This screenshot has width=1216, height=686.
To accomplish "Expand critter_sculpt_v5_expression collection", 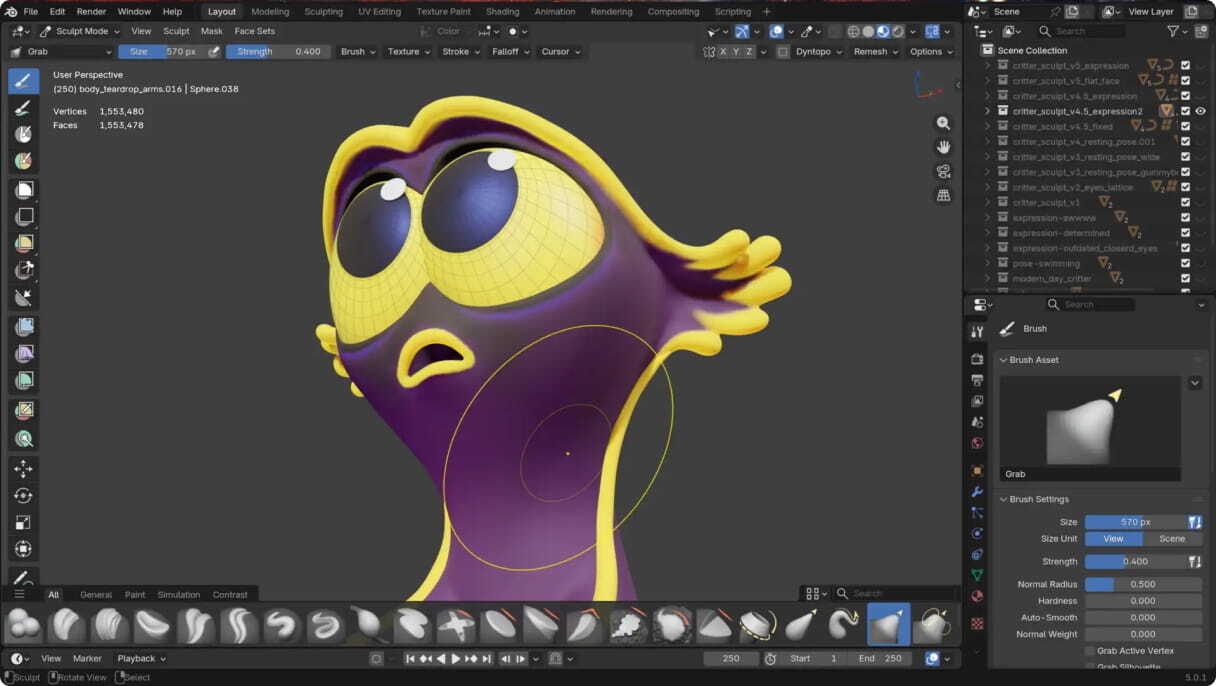I will (x=988, y=66).
